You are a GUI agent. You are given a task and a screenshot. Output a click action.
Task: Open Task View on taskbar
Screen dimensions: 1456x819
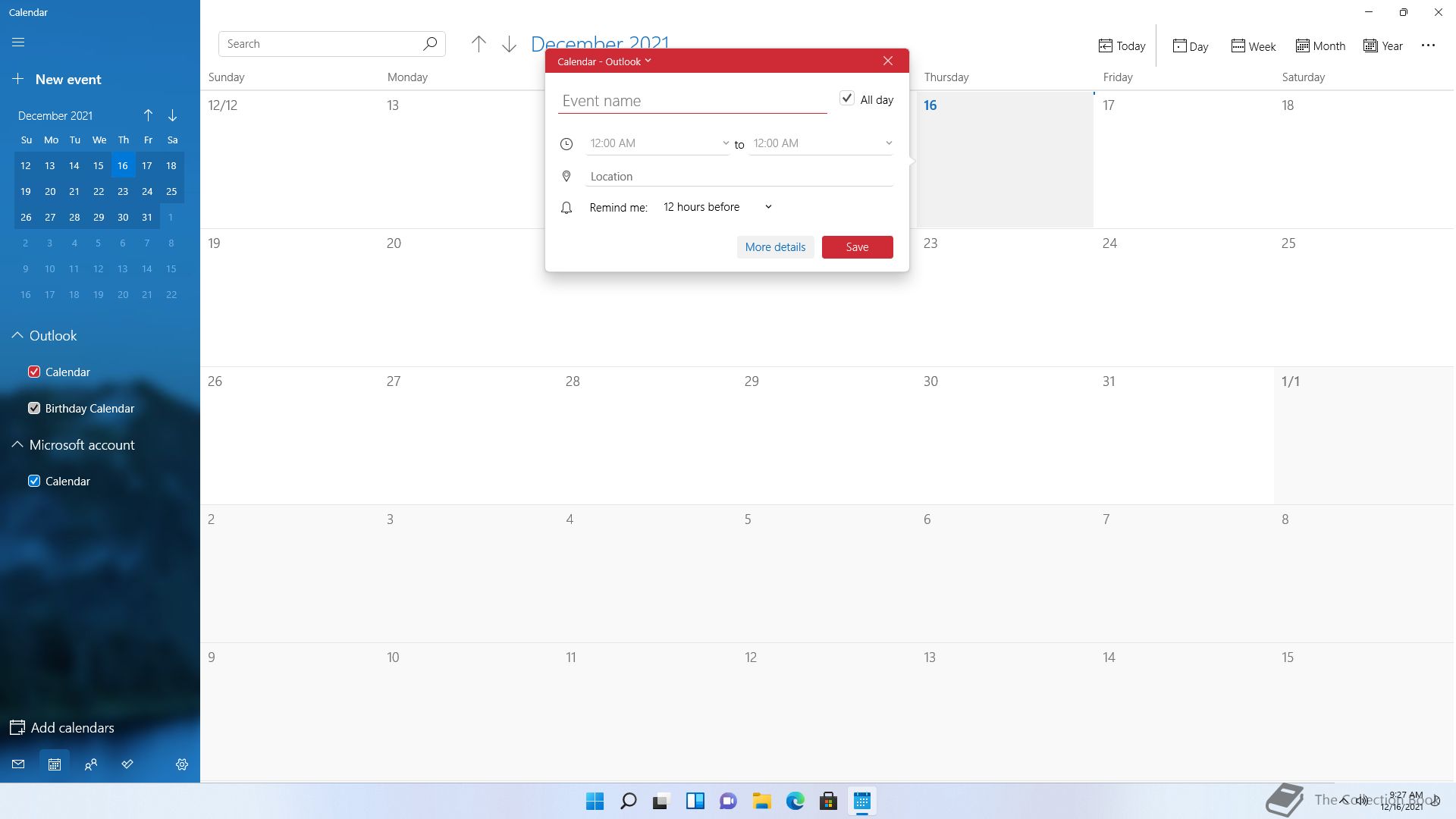click(x=662, y=801)
